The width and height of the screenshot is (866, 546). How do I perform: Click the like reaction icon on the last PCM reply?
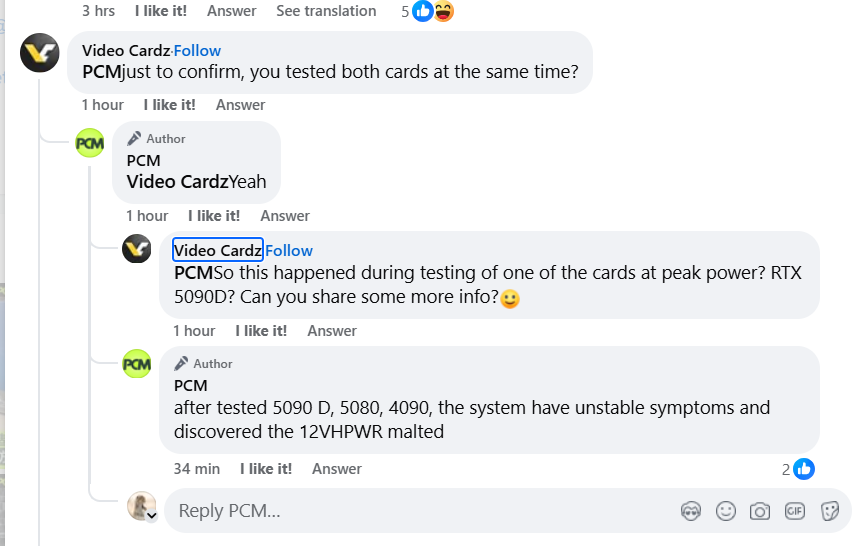coord(804,468)
